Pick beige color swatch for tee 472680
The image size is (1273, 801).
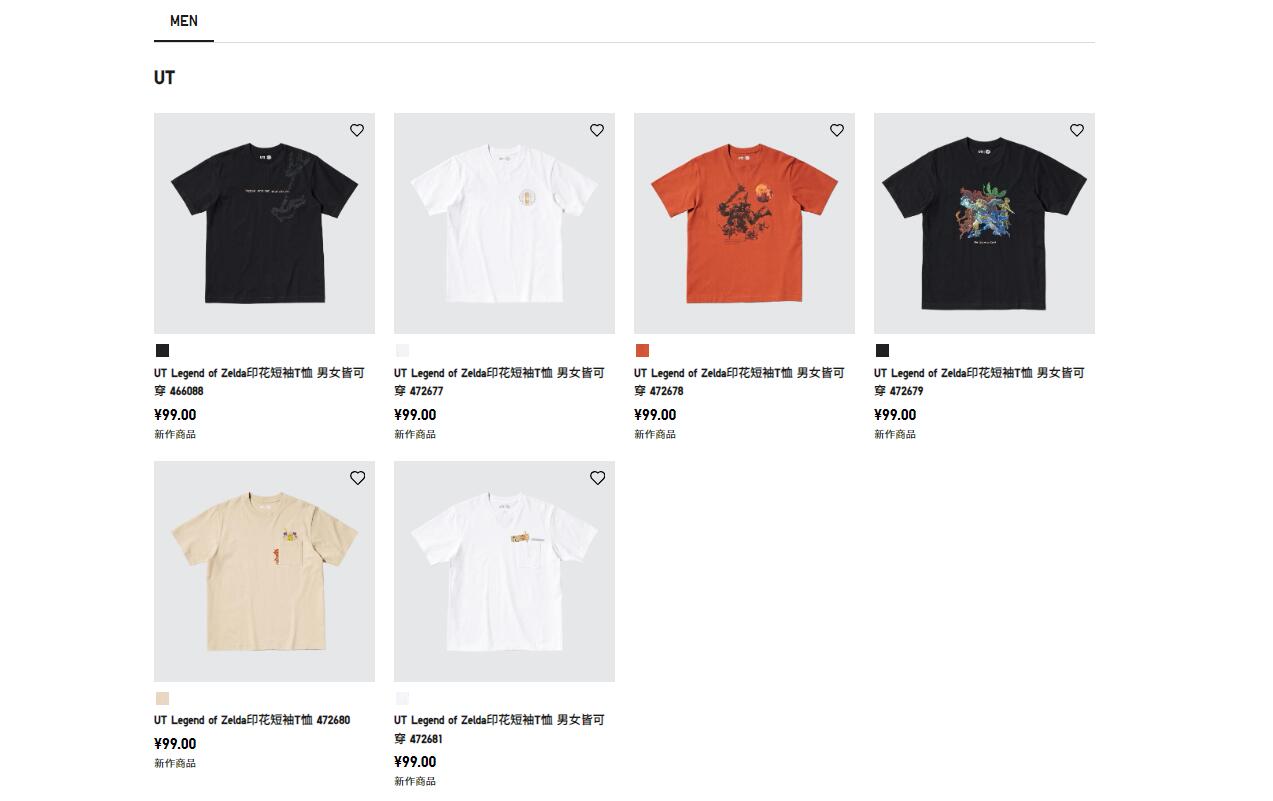click(x=162, y=699)
